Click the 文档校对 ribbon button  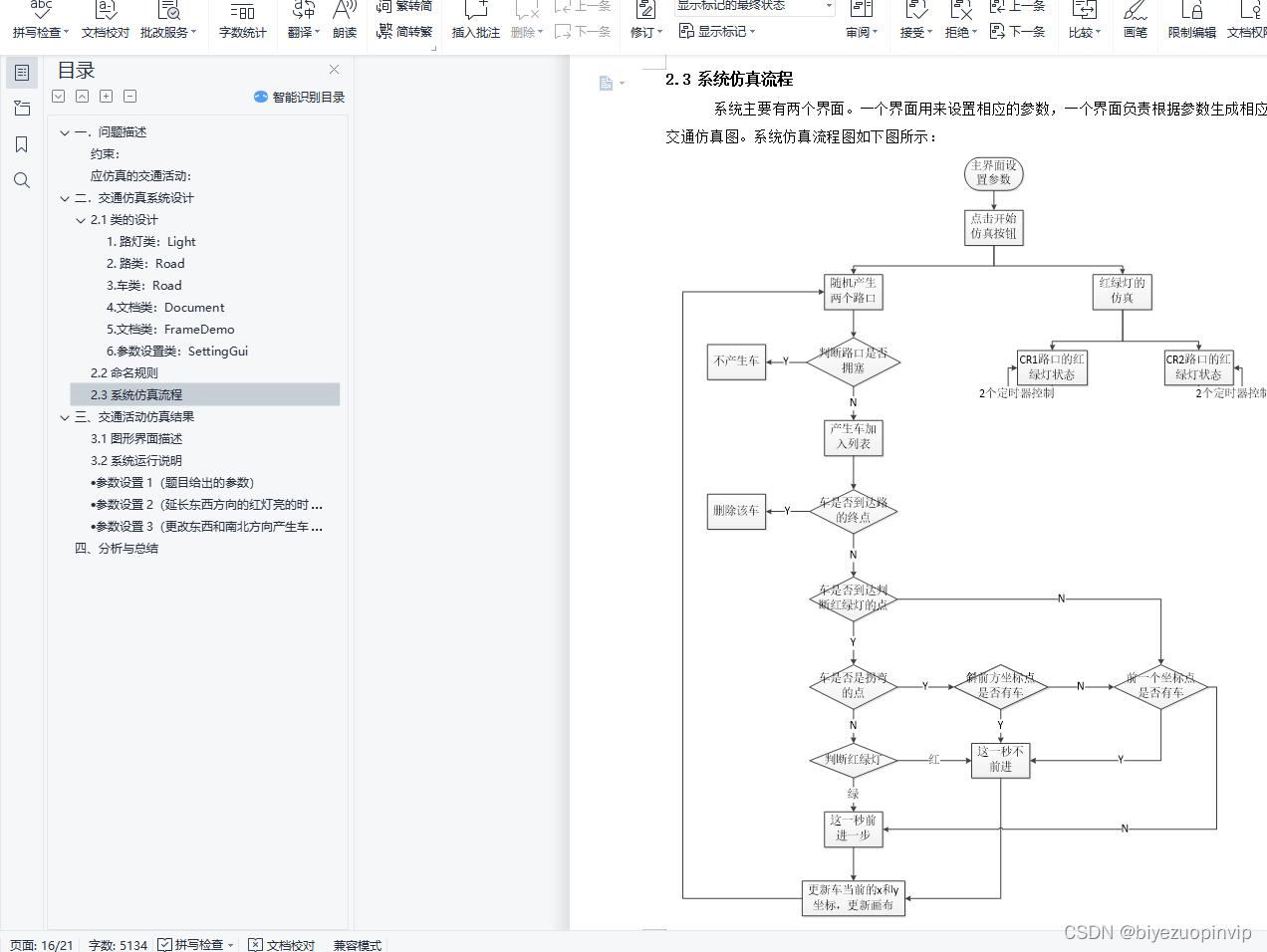105,21
